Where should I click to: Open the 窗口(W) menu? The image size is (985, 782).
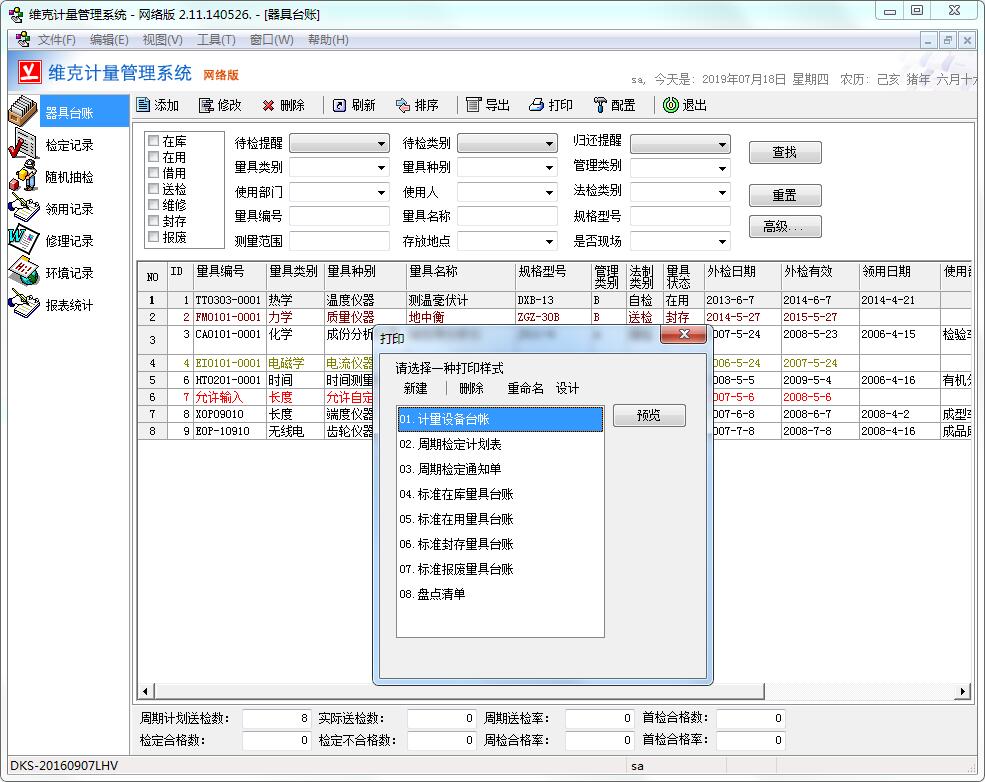click(x=271, y=40)
